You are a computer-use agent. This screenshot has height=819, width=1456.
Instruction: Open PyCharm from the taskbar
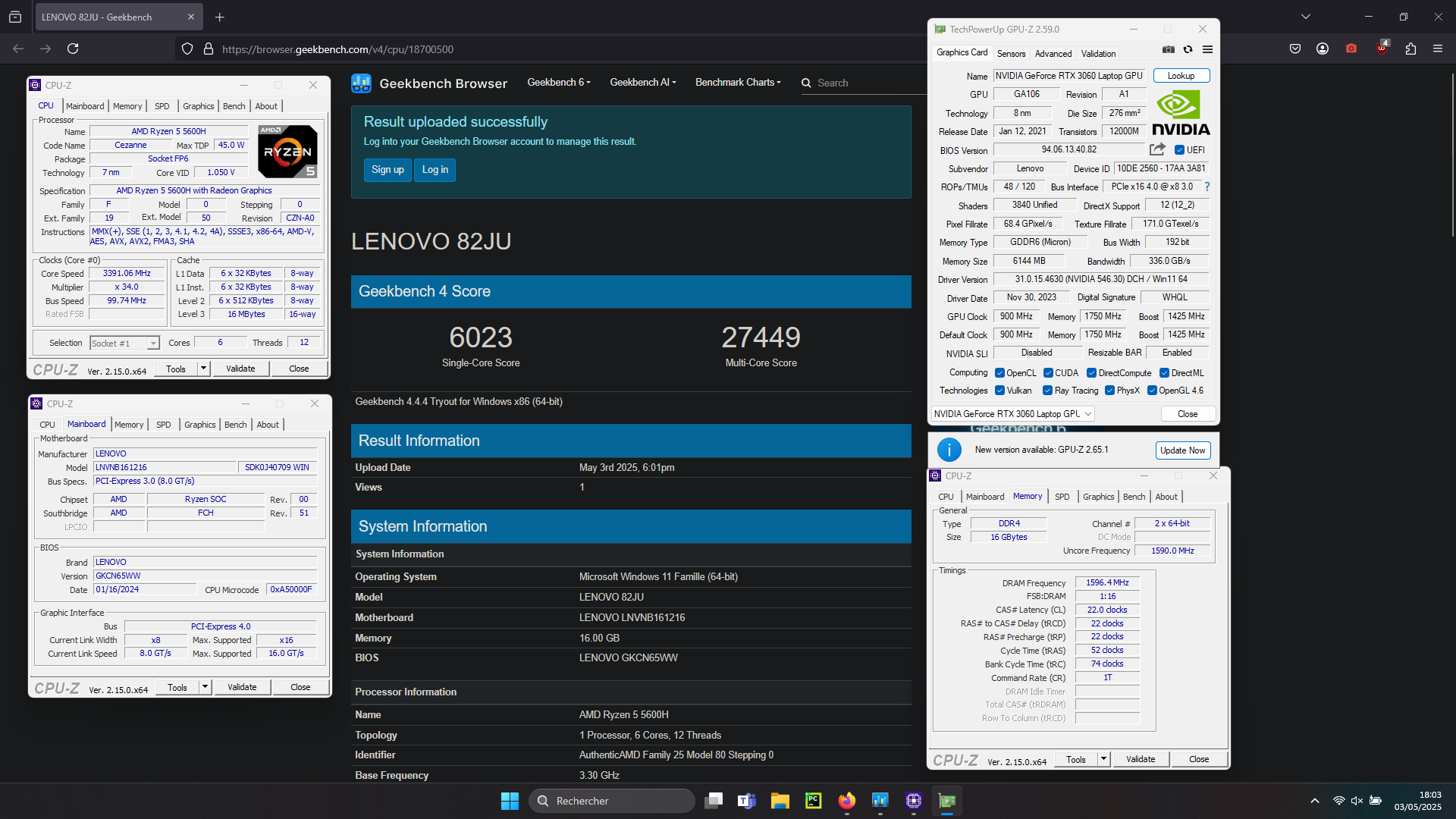(x=814, y=801)
